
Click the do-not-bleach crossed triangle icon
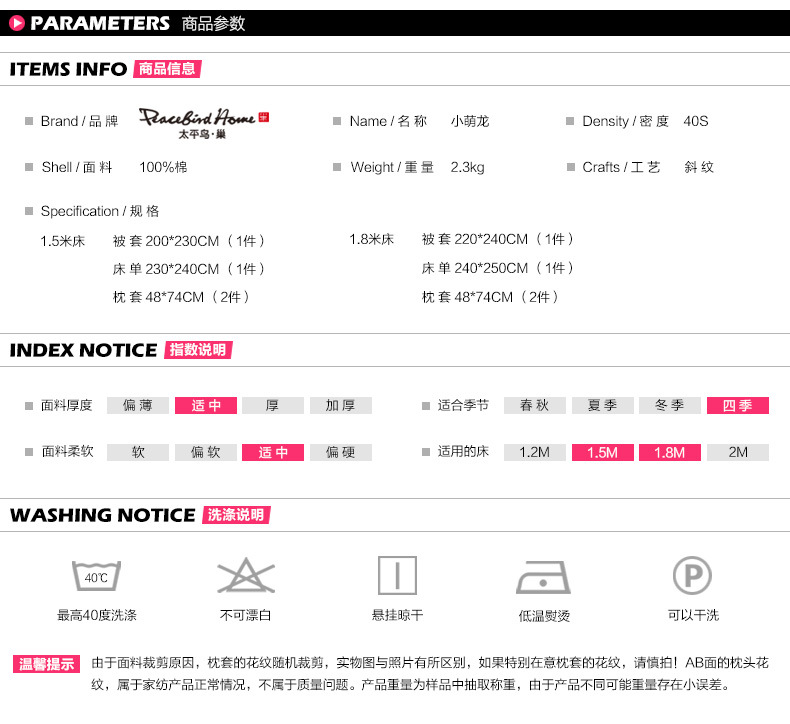click(246, 576)
